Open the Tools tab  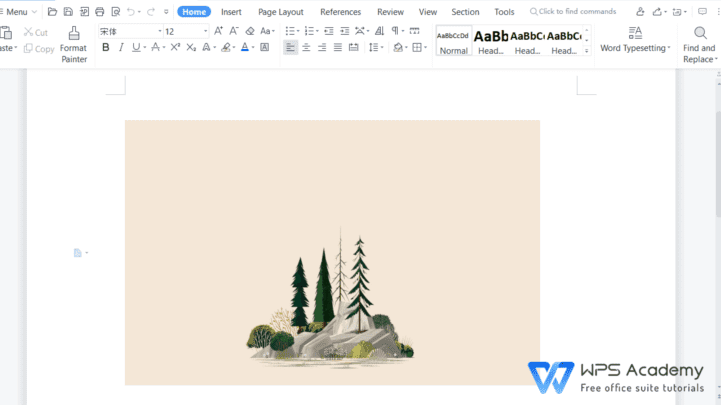504,12
